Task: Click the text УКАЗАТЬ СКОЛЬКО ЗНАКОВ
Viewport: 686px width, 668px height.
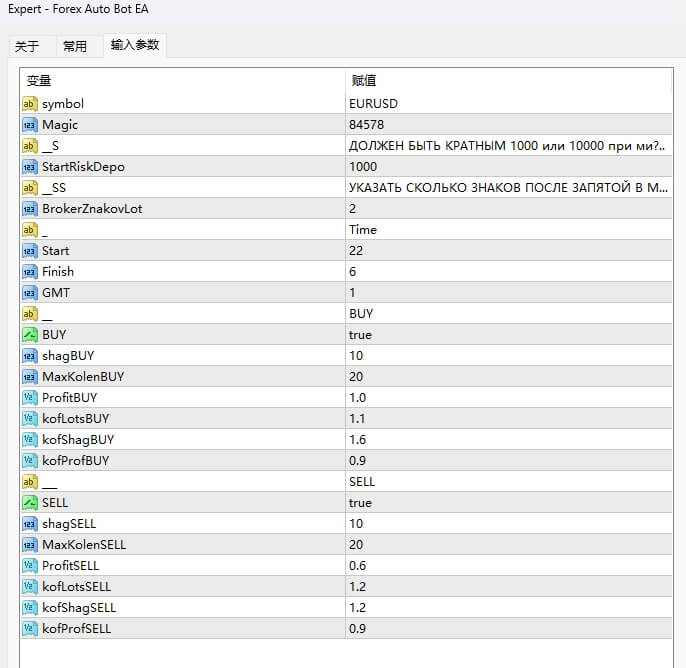Action: pyautogui.click(x=434, y=188)
